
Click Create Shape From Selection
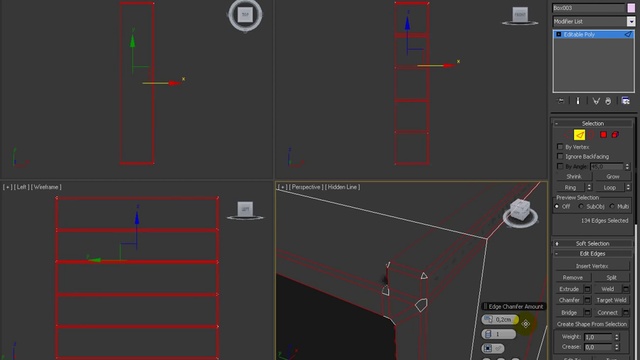592,324
